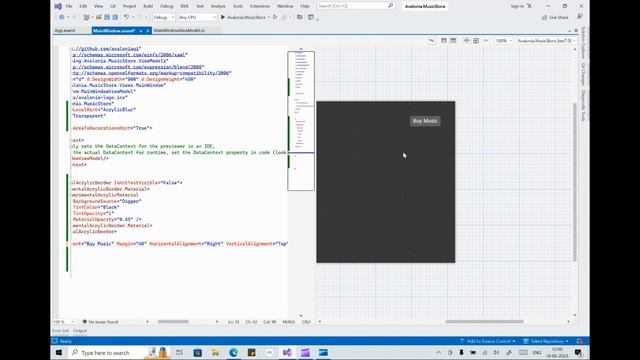Select the vertical split layout icon in previewer
The height and width of the screenshot is (360, 640).
(x=444, y=40)
